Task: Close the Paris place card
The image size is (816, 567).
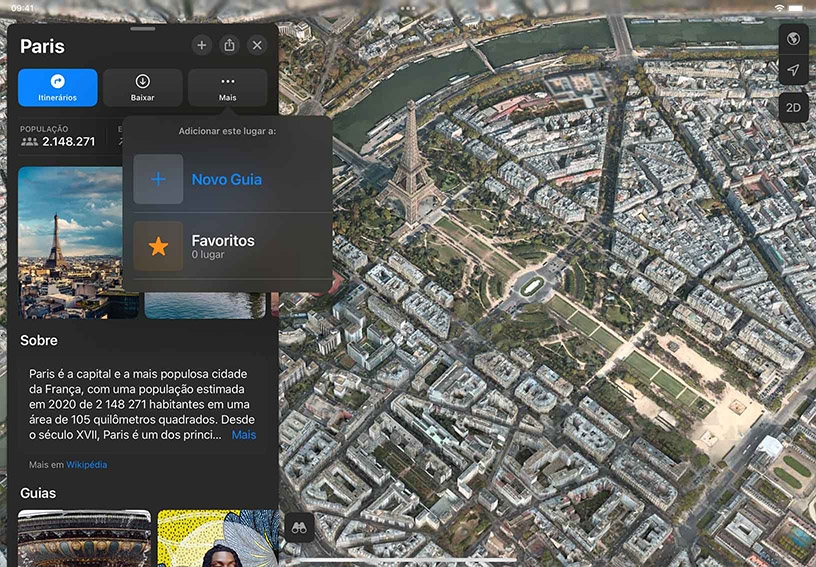Action: 257,45
